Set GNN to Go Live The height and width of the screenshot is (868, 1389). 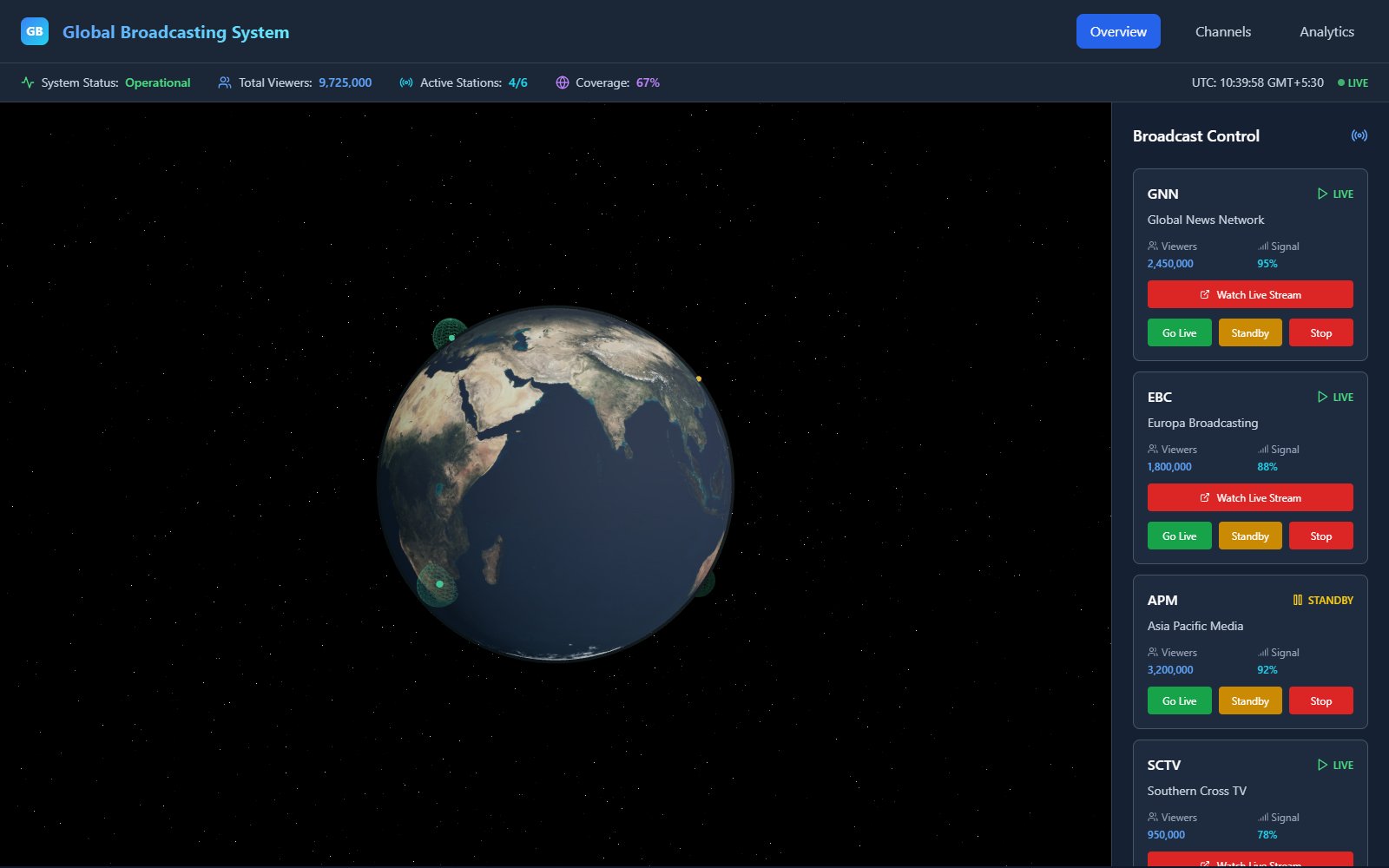click(x=1180, y=332)
